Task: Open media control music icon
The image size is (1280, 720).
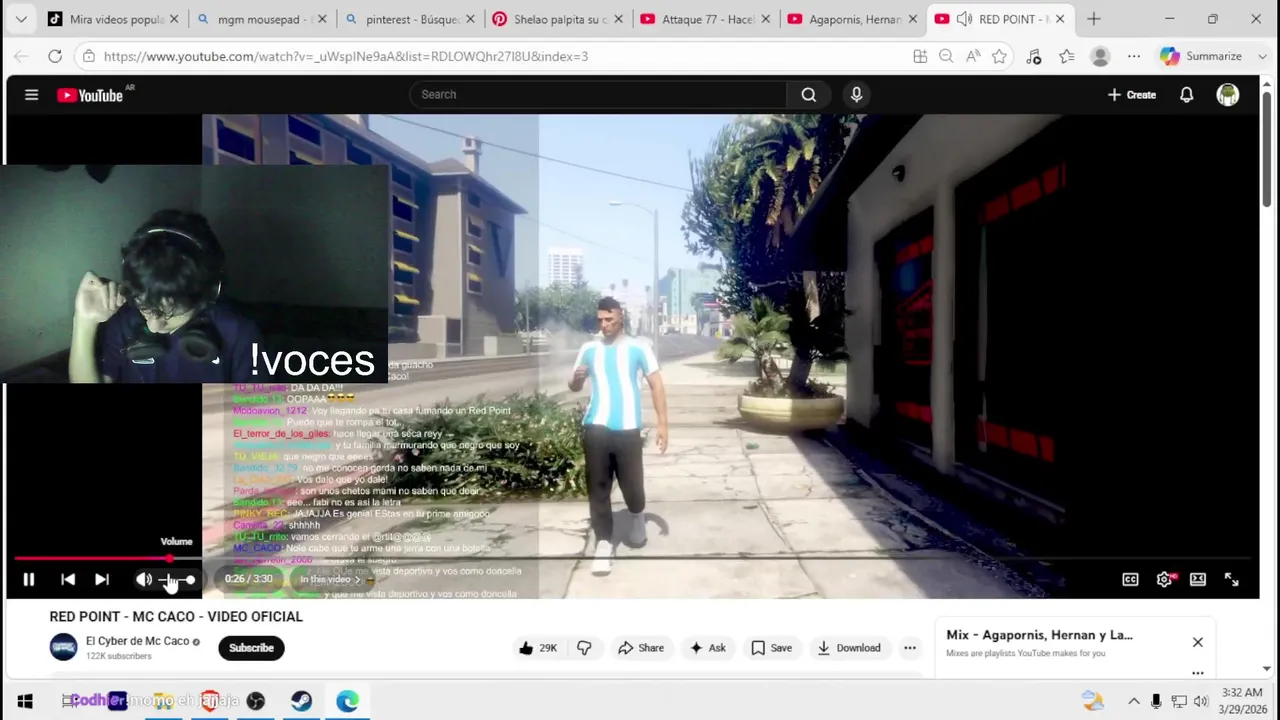Action: [1034, 56]
